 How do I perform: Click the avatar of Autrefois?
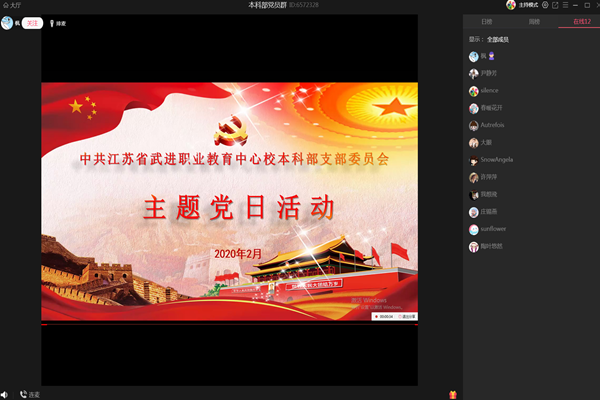(474, 126)
